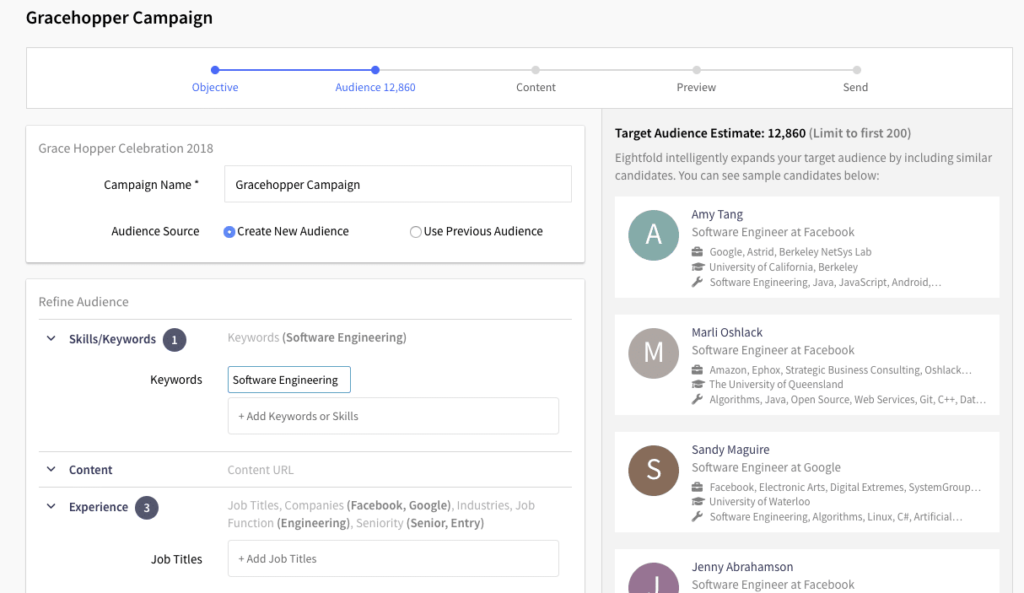This screenshot has height=593, width=1024.
Task: Open Marli Oshlack's candidate profile
Action: pos(727,332)
